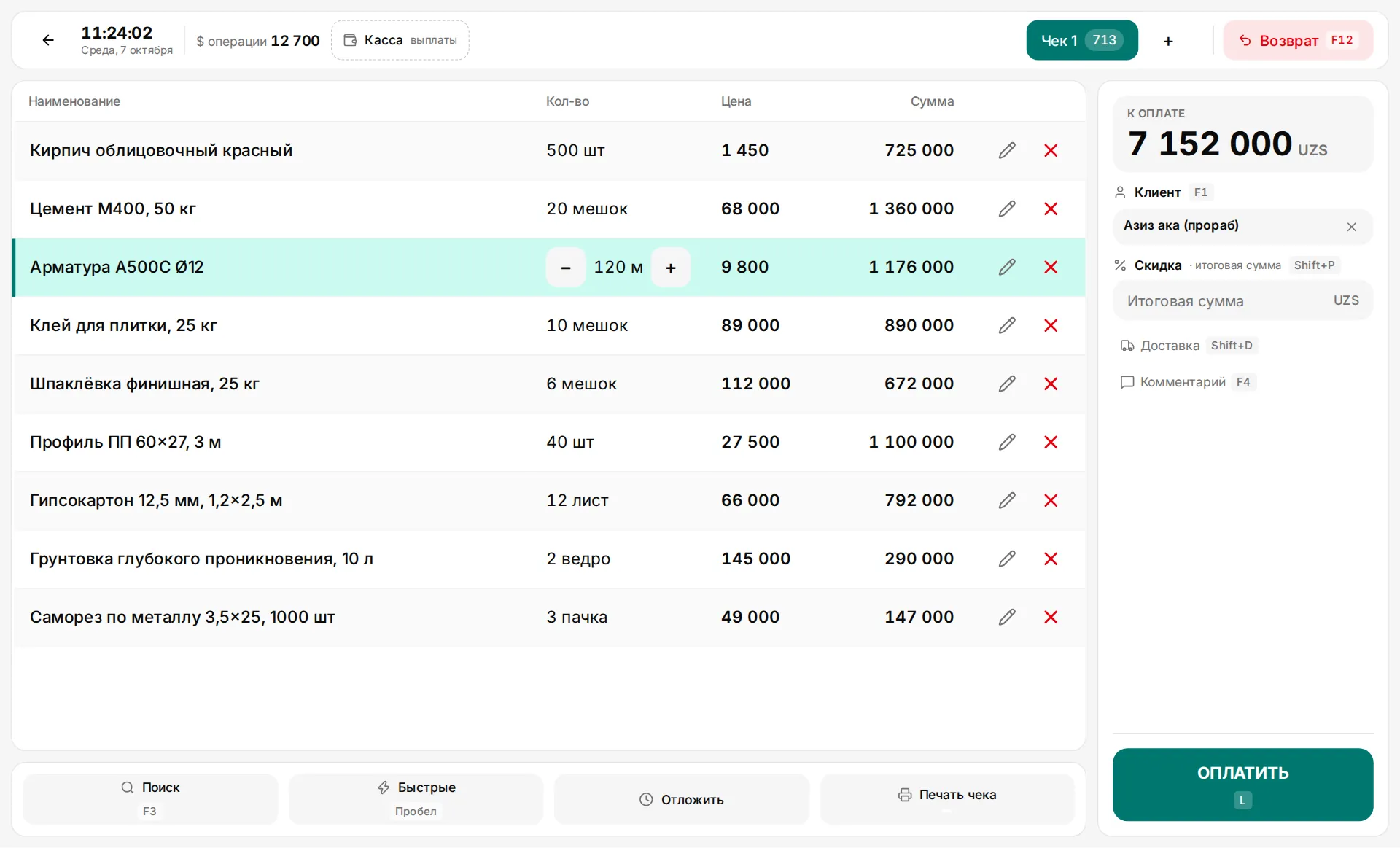Edit the Арматура А500С Ø12 row
1400x848 pixels.
click(x=1007, y=267)
